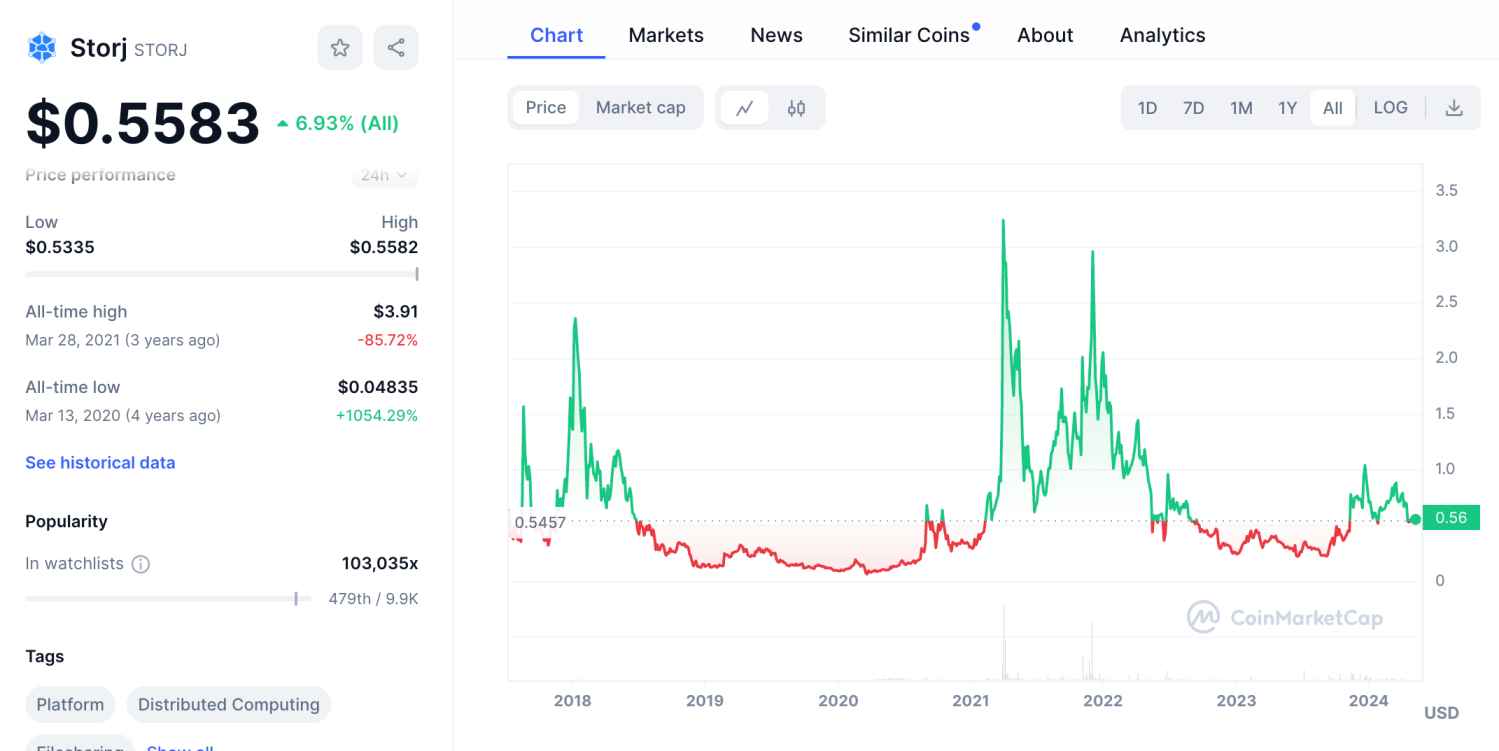Click the +1054.29% all-time low change
The height and width of the screenshot is (751, 1499).
[377, 415]
